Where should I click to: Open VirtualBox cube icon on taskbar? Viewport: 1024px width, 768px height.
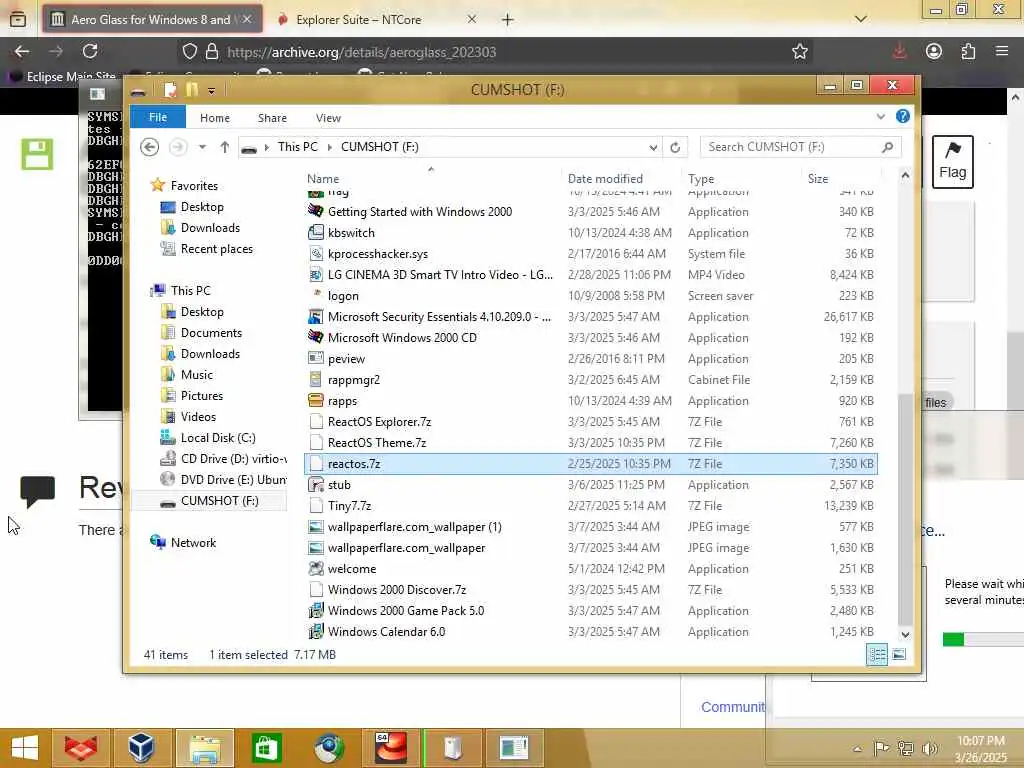coord(141,748)
